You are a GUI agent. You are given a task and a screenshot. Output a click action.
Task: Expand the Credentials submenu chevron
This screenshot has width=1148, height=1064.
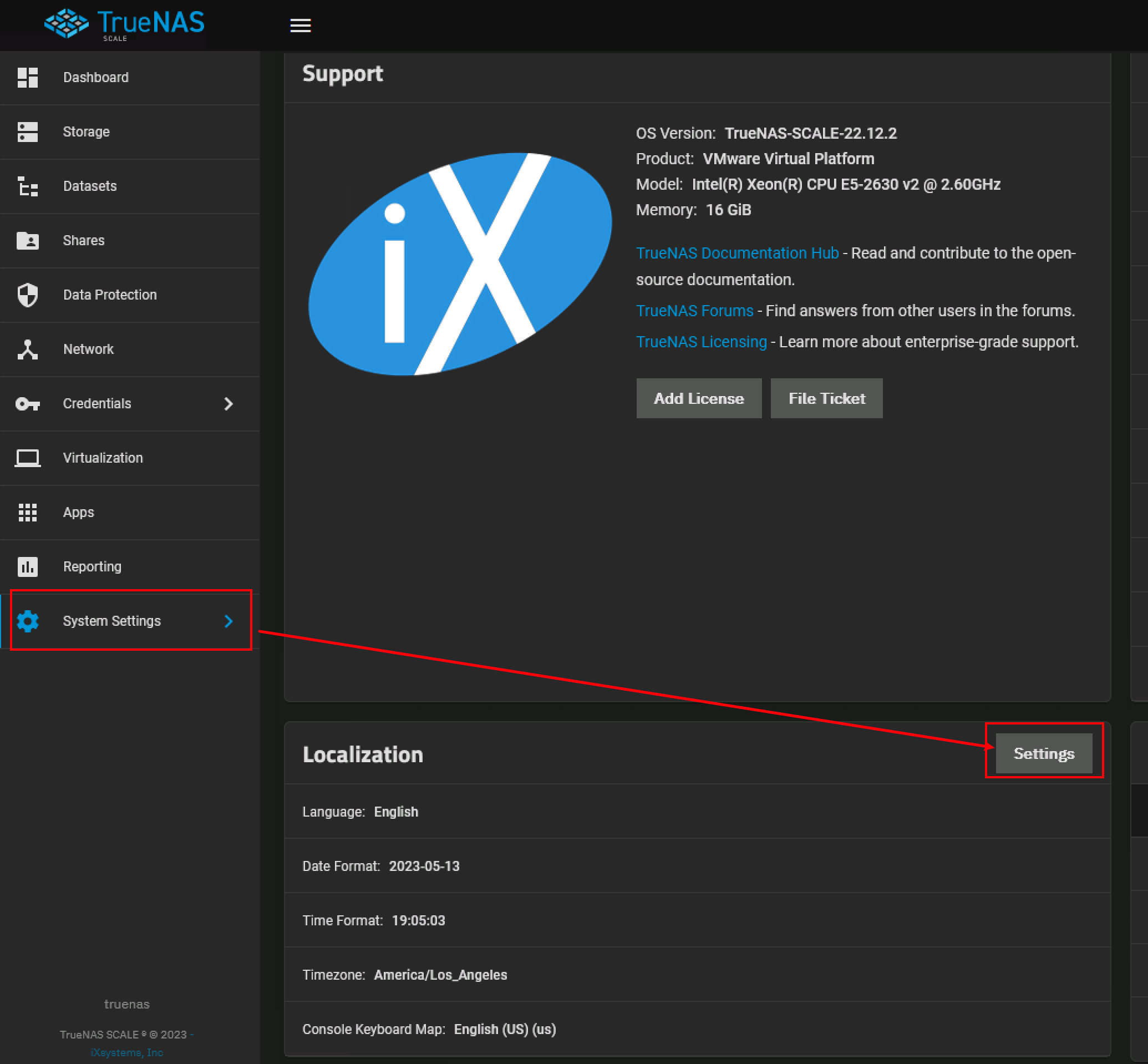228,404
